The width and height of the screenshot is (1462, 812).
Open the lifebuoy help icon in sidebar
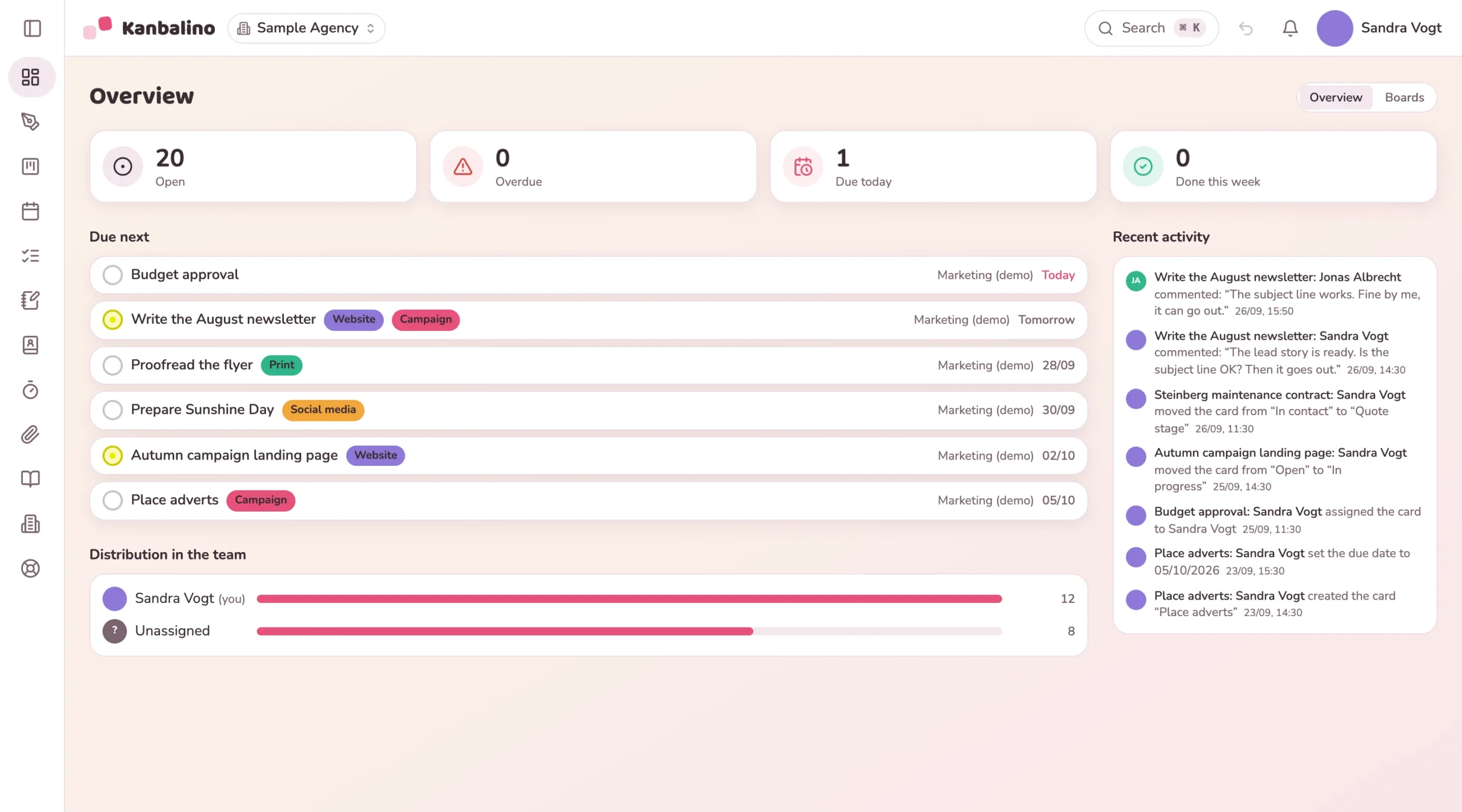click(31, 568)
